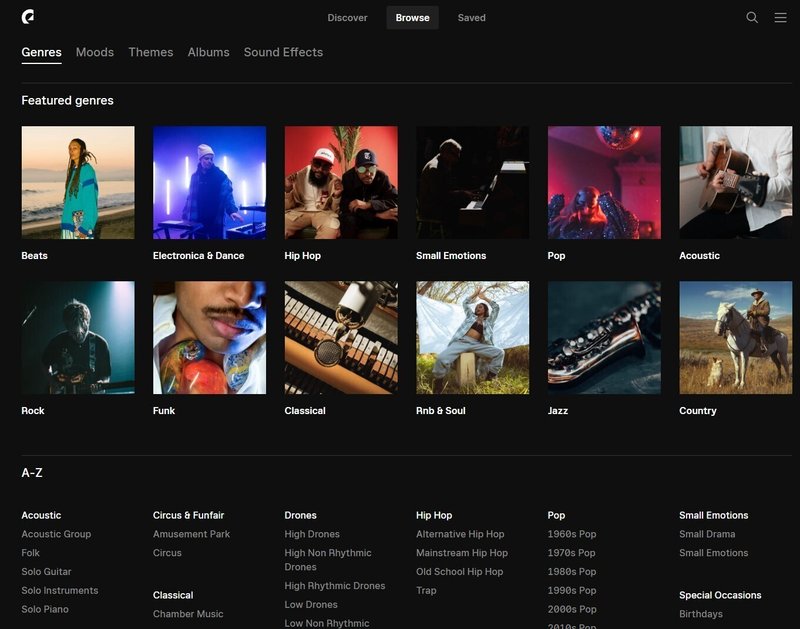Click the Rock caption under featured genres
The width and height of the screenshot is (800, 629).
tap(33, 411)
